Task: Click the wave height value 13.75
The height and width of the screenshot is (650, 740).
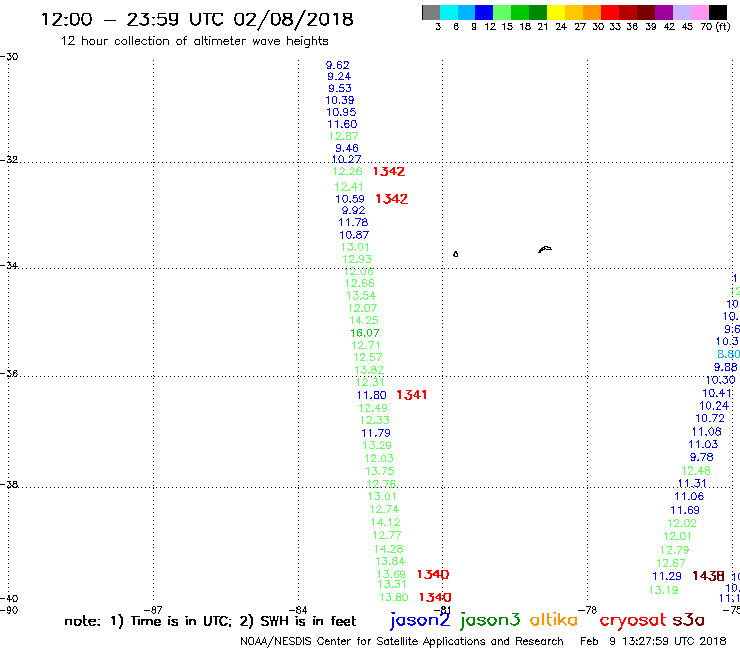Action: (379, 472)
